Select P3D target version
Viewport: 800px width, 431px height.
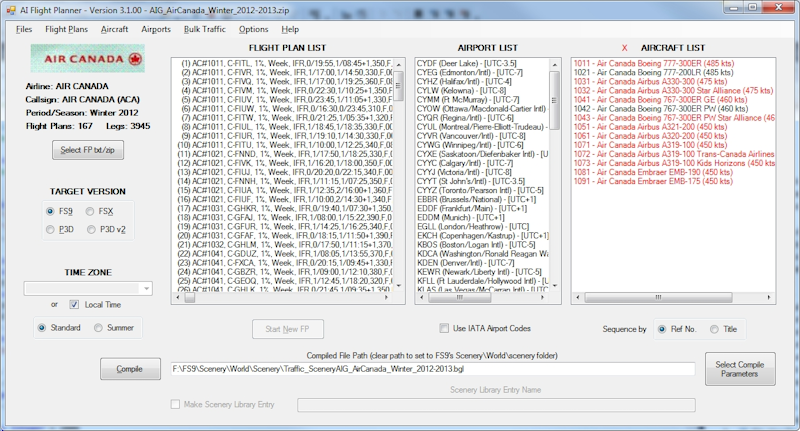pyautogui.click(x=50, y=230)
